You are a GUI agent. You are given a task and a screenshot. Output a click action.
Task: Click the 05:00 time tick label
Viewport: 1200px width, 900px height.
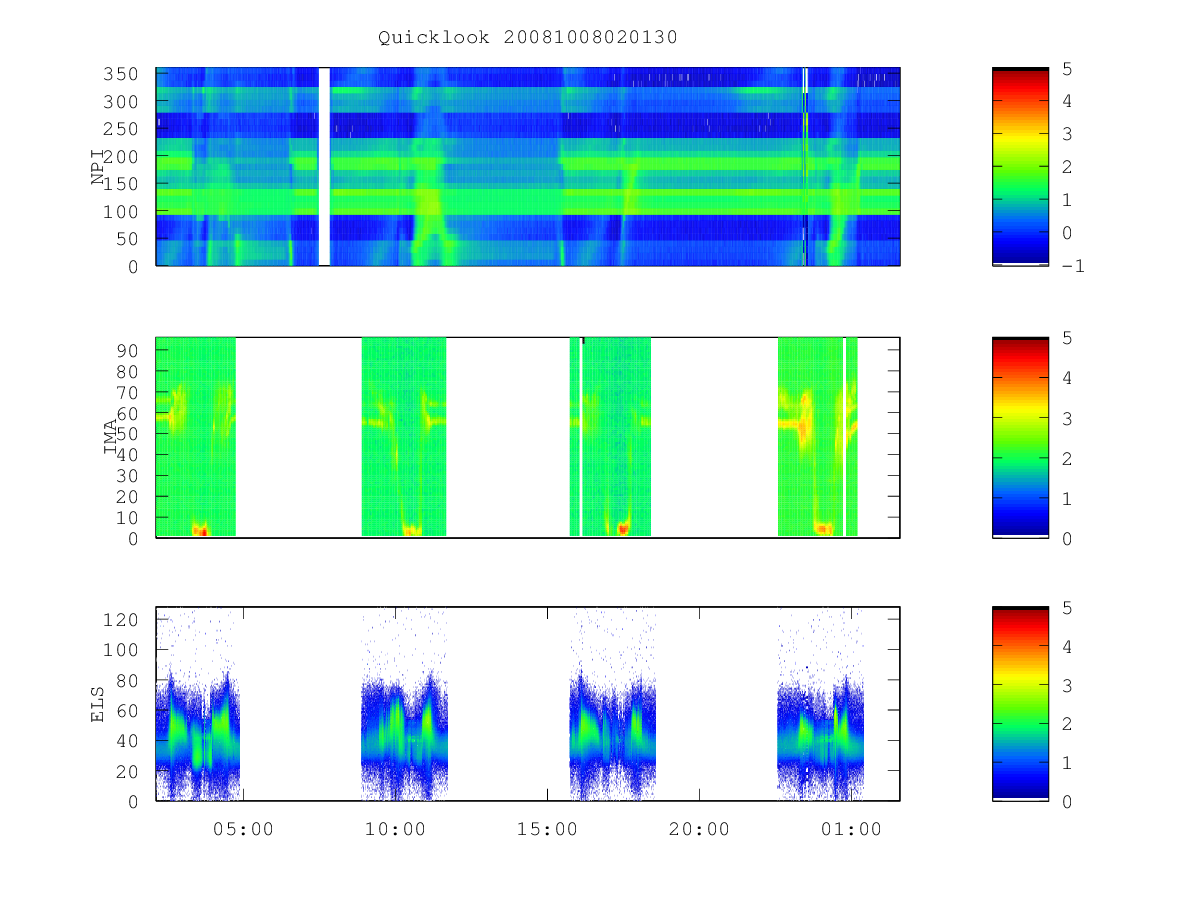coord(244,829)
